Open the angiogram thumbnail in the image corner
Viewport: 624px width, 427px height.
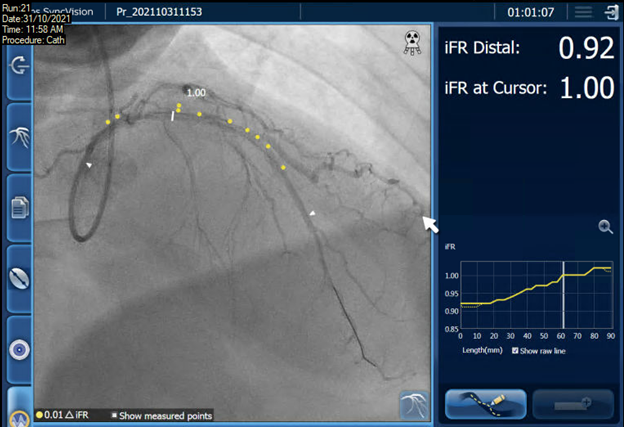(x=414, y=405)
